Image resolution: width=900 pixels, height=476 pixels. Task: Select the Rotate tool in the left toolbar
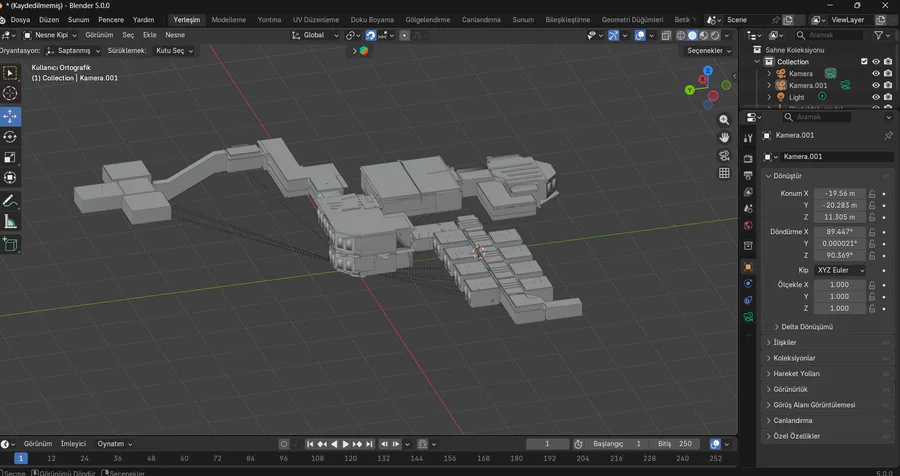10,136
